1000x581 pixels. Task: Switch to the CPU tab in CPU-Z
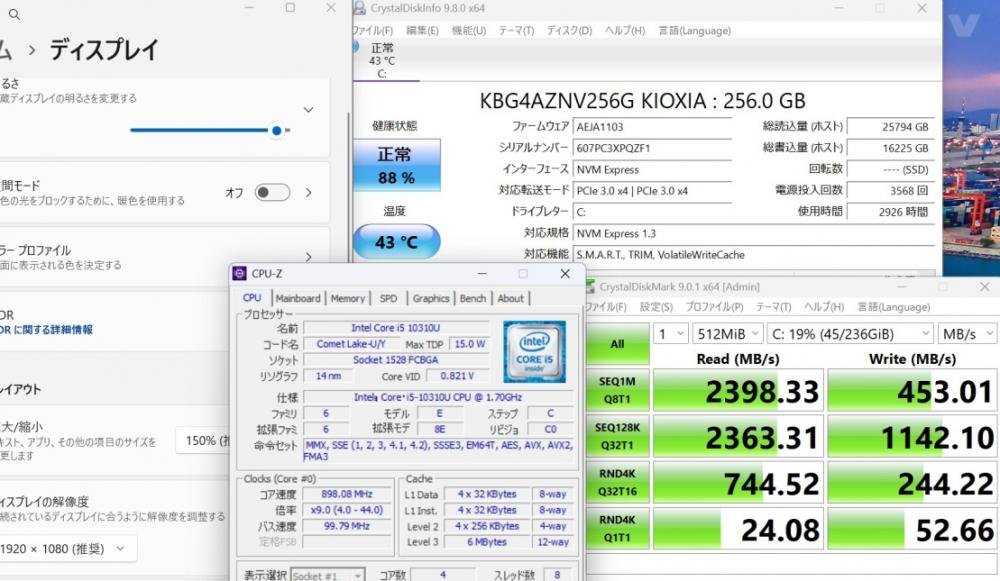coord(252,298)
